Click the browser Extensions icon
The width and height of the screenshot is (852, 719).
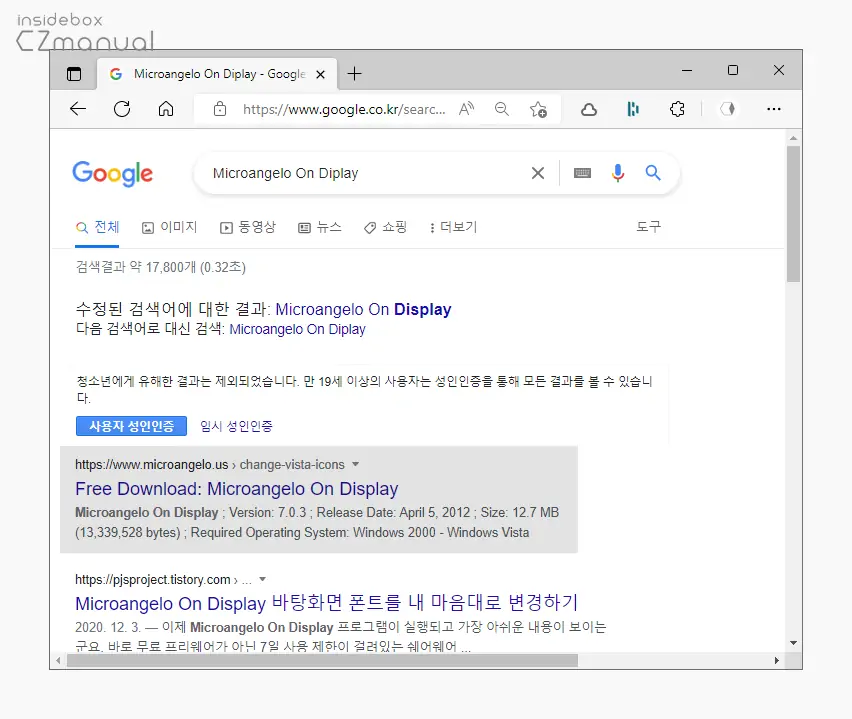coord(677,109)
